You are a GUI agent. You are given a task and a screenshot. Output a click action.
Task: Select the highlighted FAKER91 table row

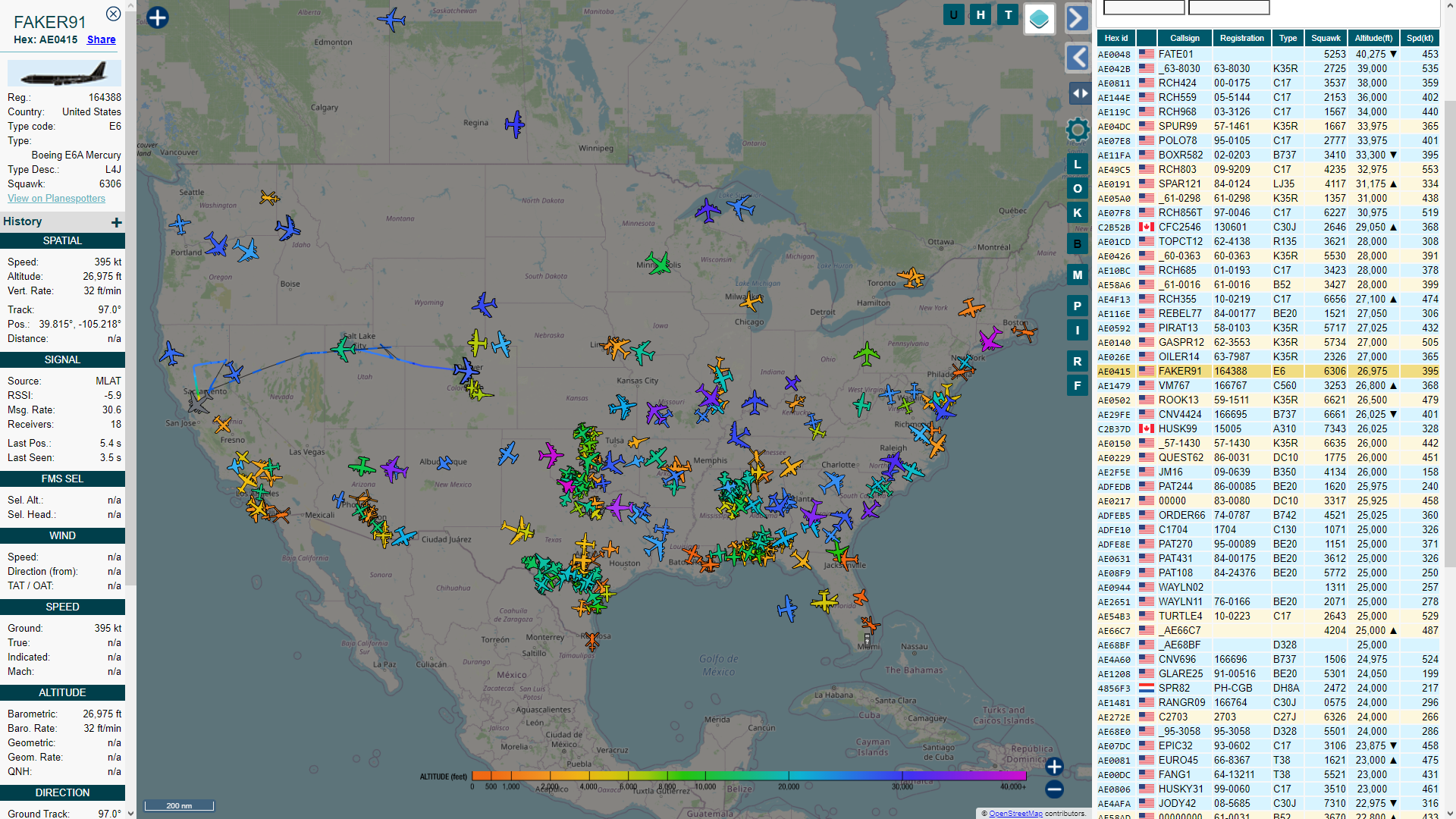pos(1268,371)
